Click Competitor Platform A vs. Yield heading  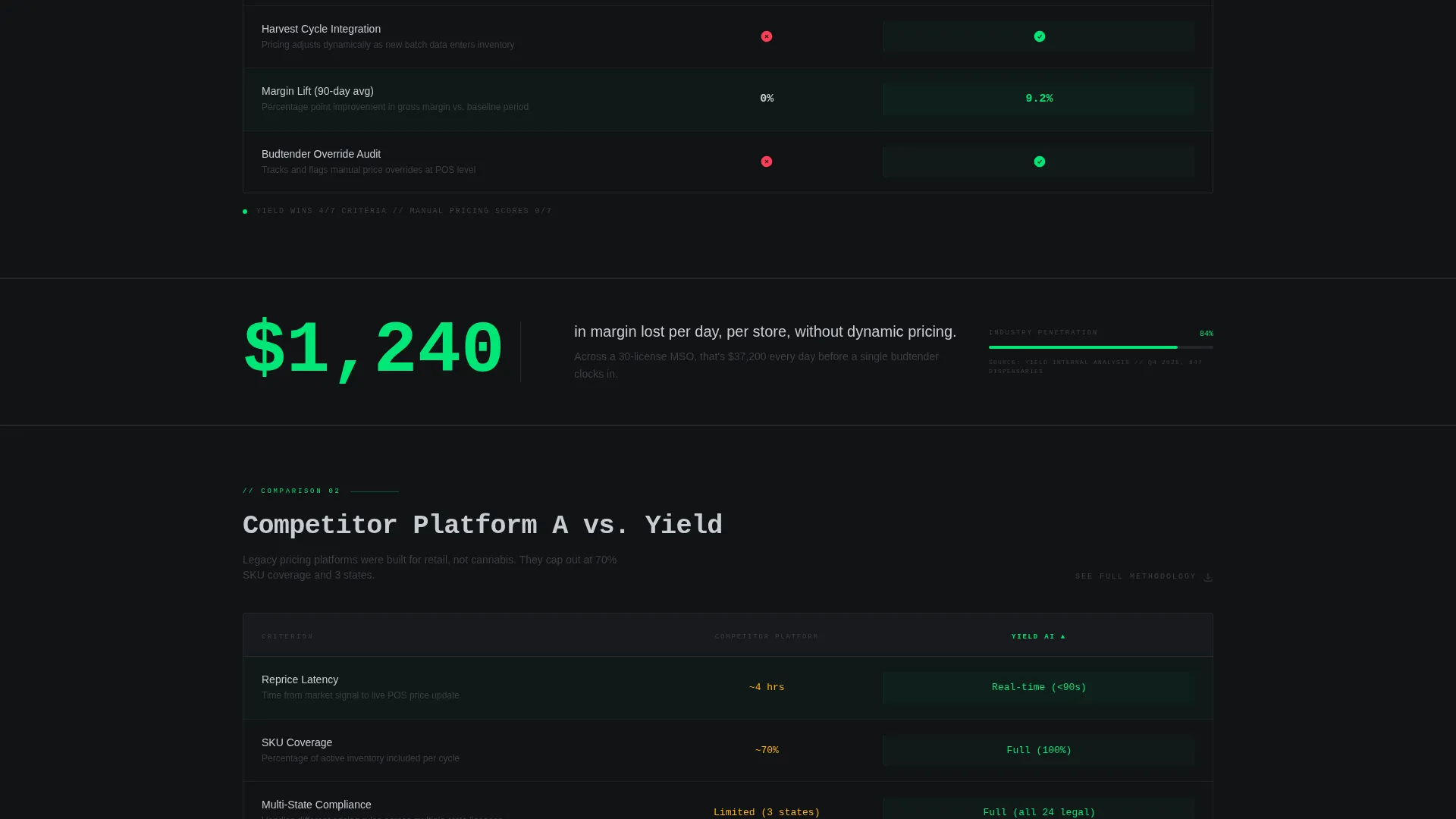tap(482, 525)
